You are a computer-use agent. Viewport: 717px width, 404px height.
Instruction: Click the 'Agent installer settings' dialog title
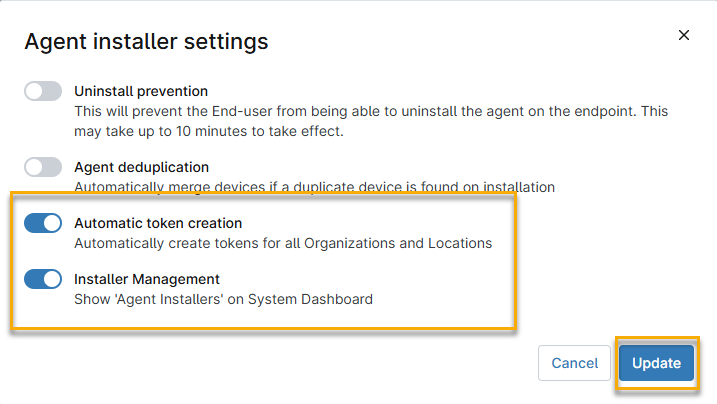click(x=146, y=41)
